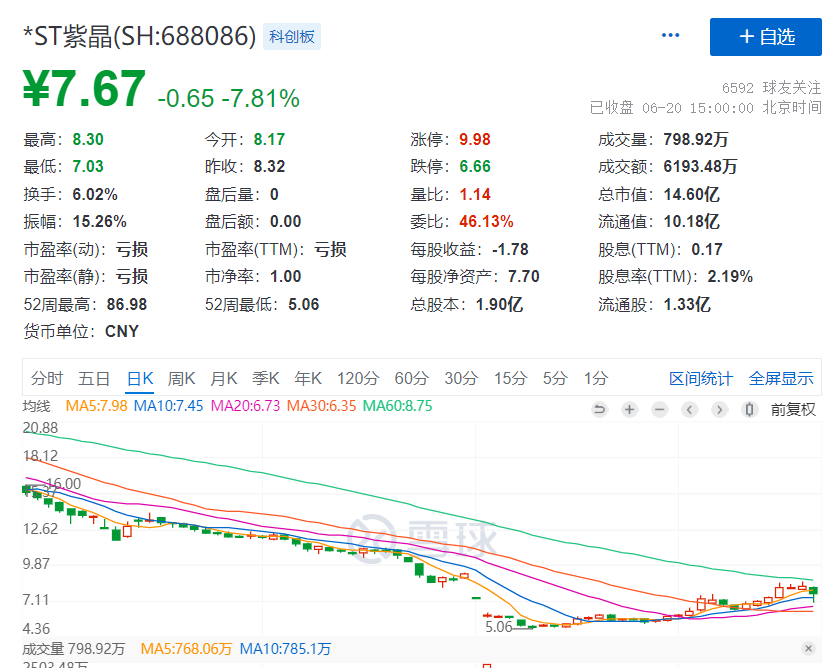Zoom in the K-line chart with plus icon
The image size is (831, 668).
[x=629, y=409]
